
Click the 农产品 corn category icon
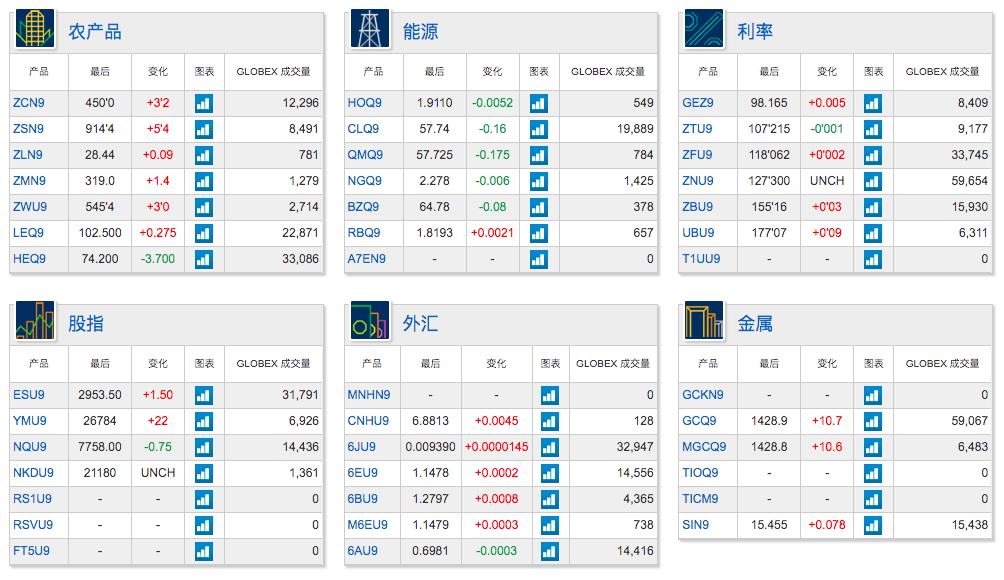tap(35, 29)
